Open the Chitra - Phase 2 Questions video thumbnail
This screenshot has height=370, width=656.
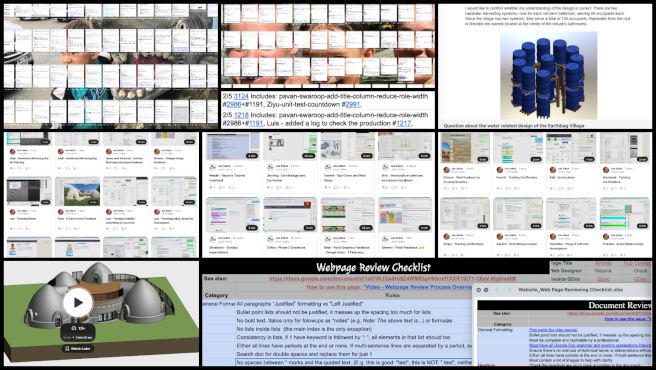(290, 214)
